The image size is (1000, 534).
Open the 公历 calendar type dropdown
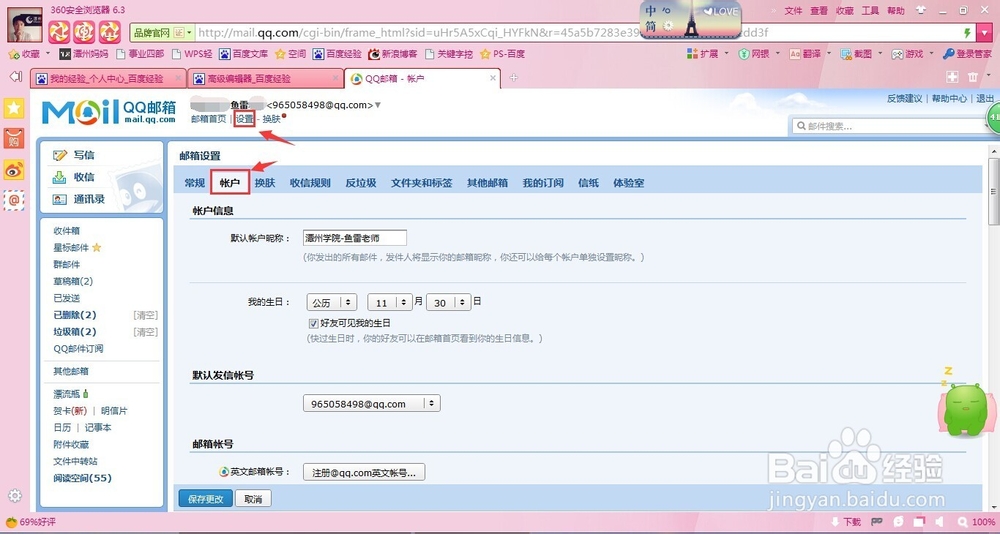[x=331, y=303]
